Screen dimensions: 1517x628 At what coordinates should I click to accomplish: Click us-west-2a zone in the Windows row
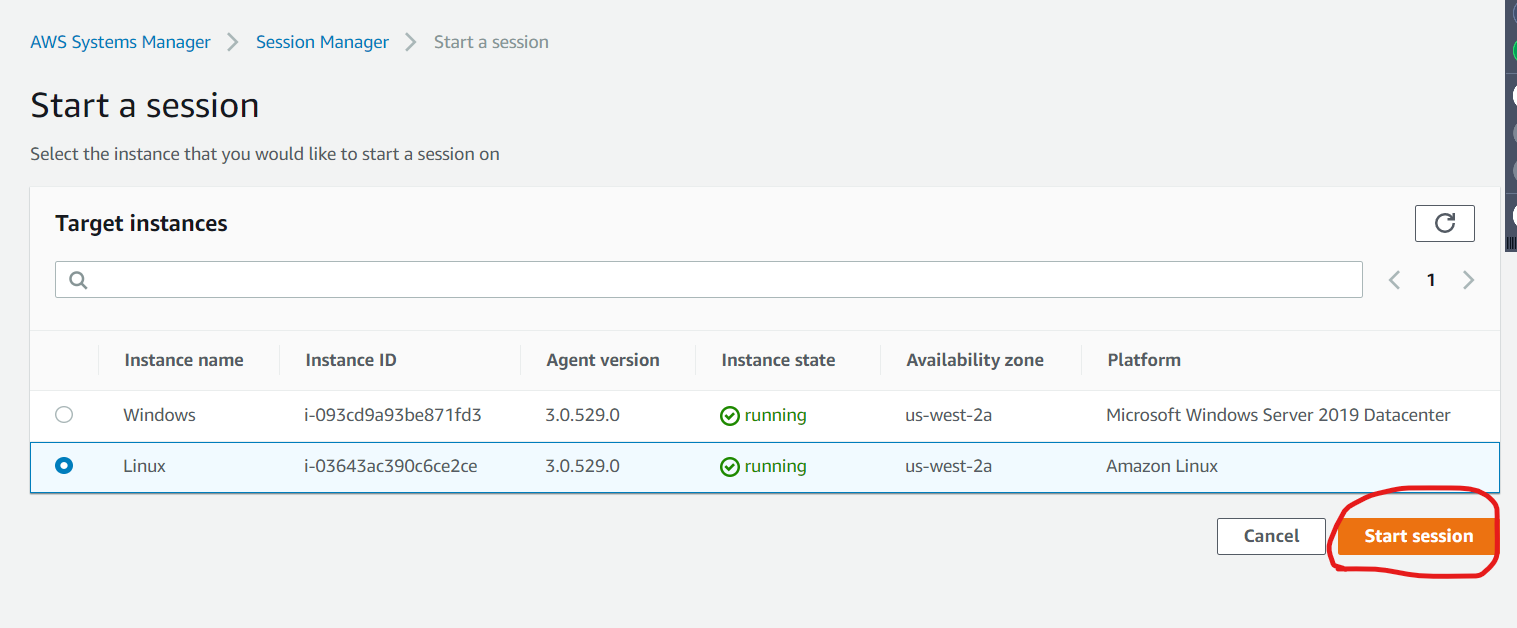point(948,414)
